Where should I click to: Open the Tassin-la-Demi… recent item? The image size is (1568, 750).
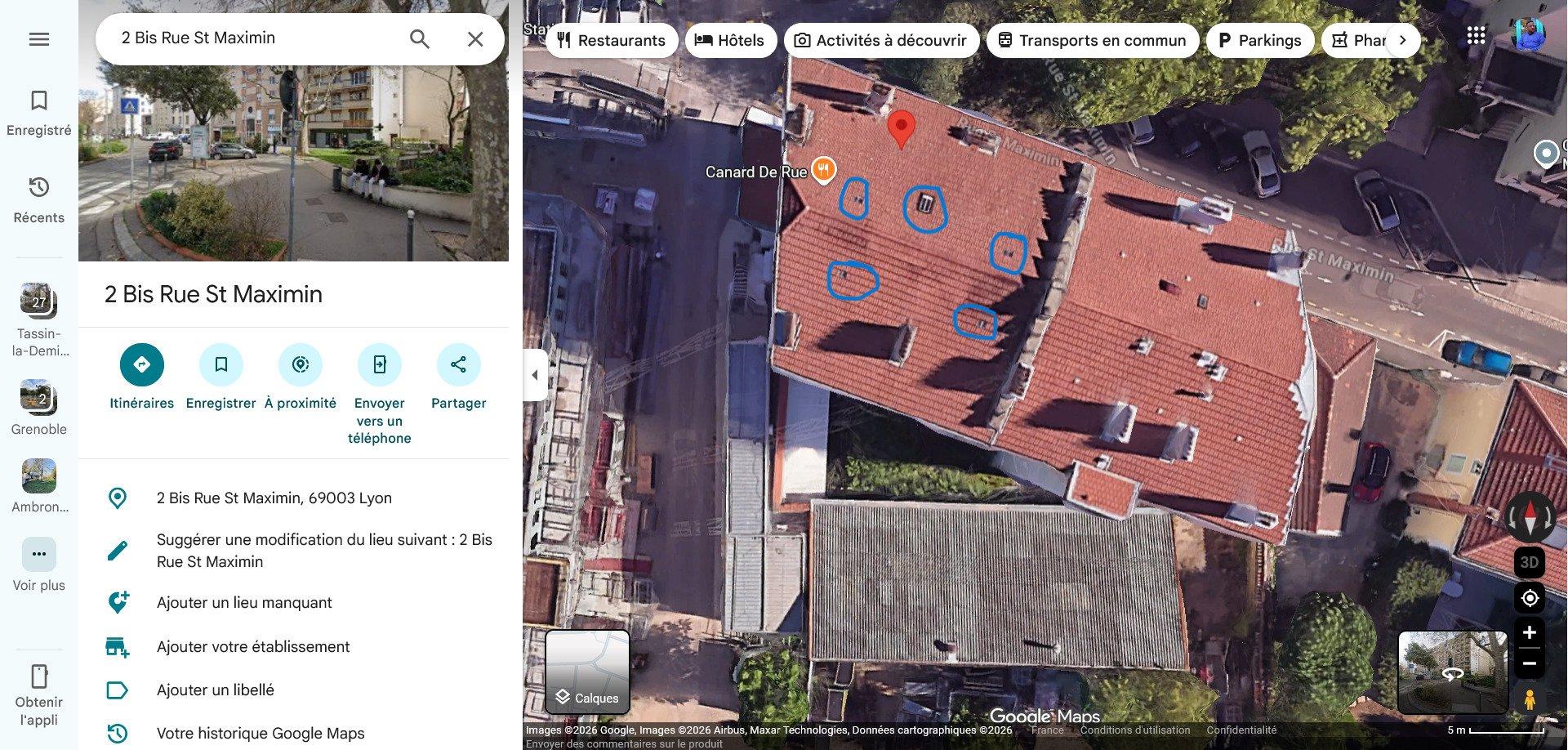point(38,321)
